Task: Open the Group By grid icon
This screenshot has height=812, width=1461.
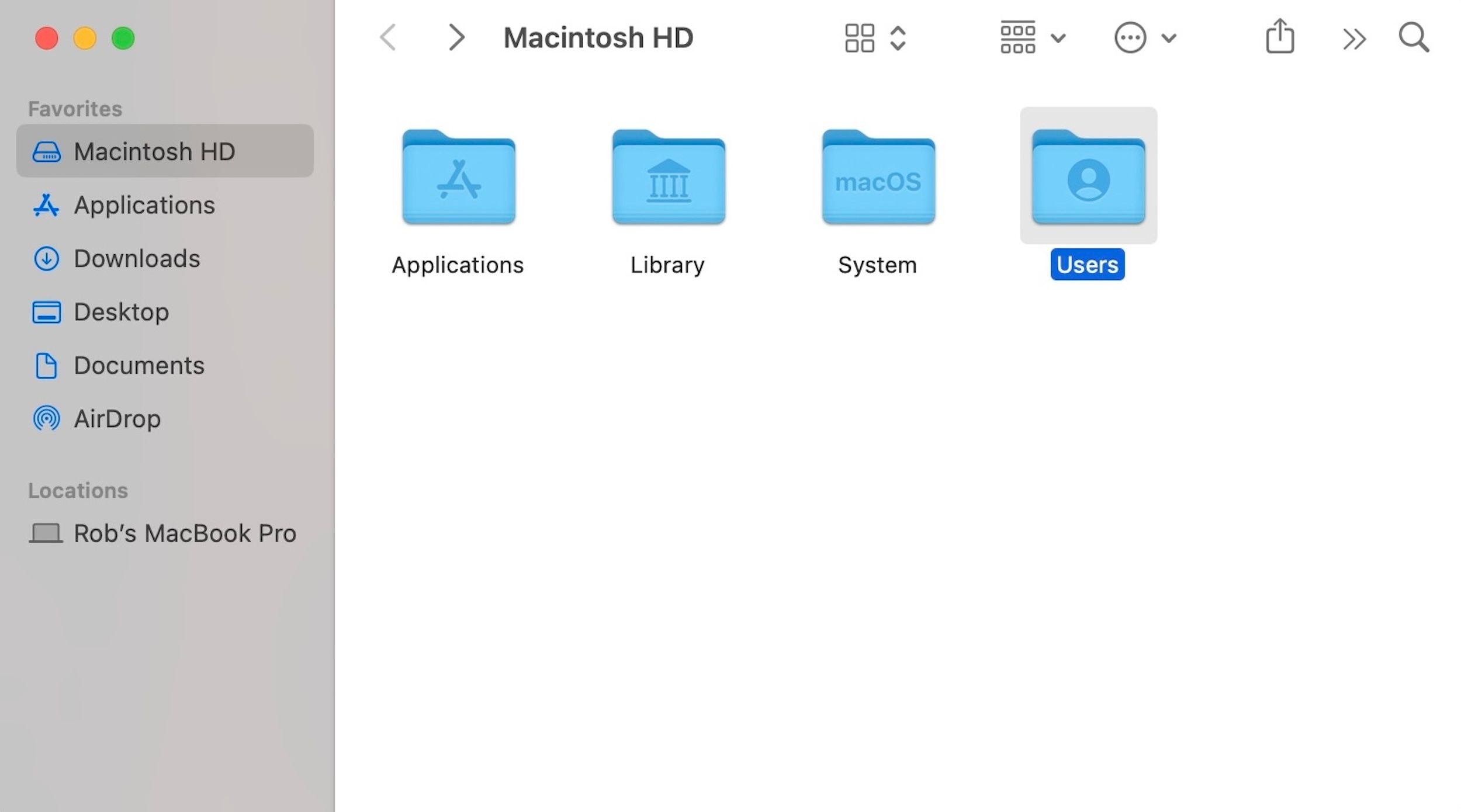Action: (1017, 37)
